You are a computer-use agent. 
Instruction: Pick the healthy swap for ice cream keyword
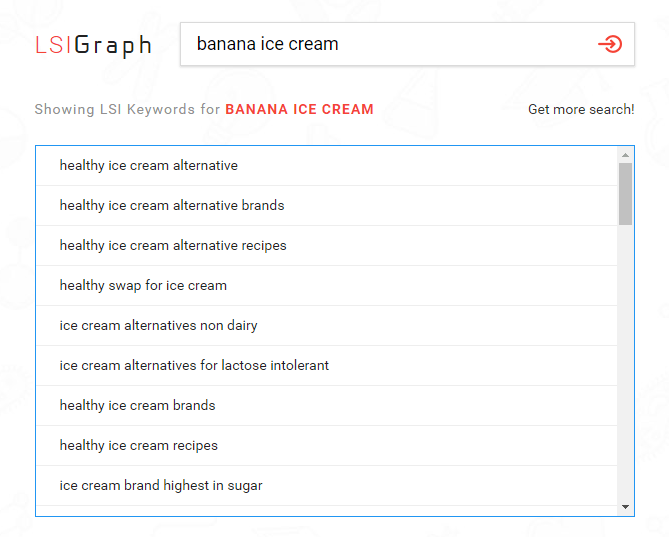pos(143,285)
